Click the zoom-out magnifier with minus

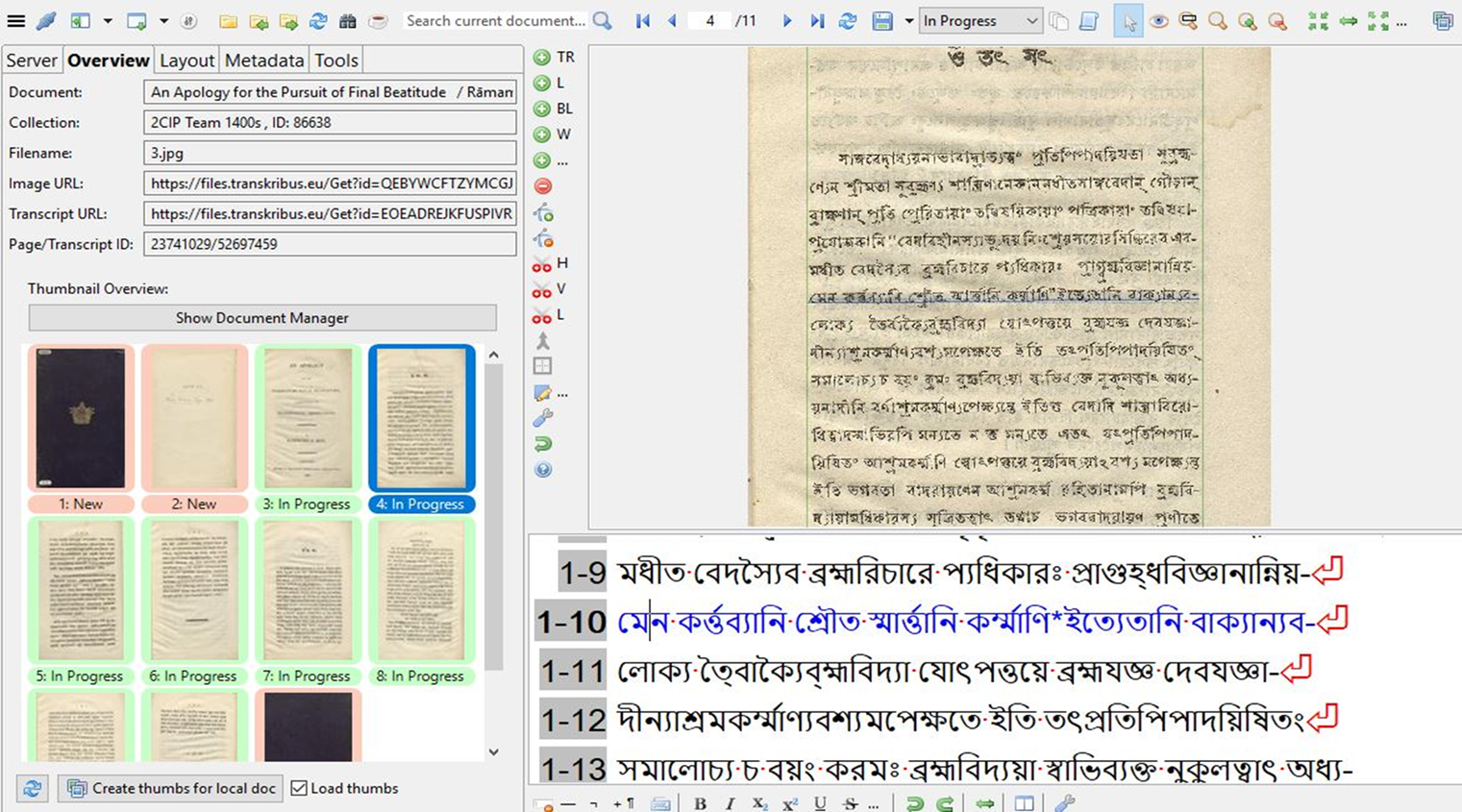(x=1277, y=20)
